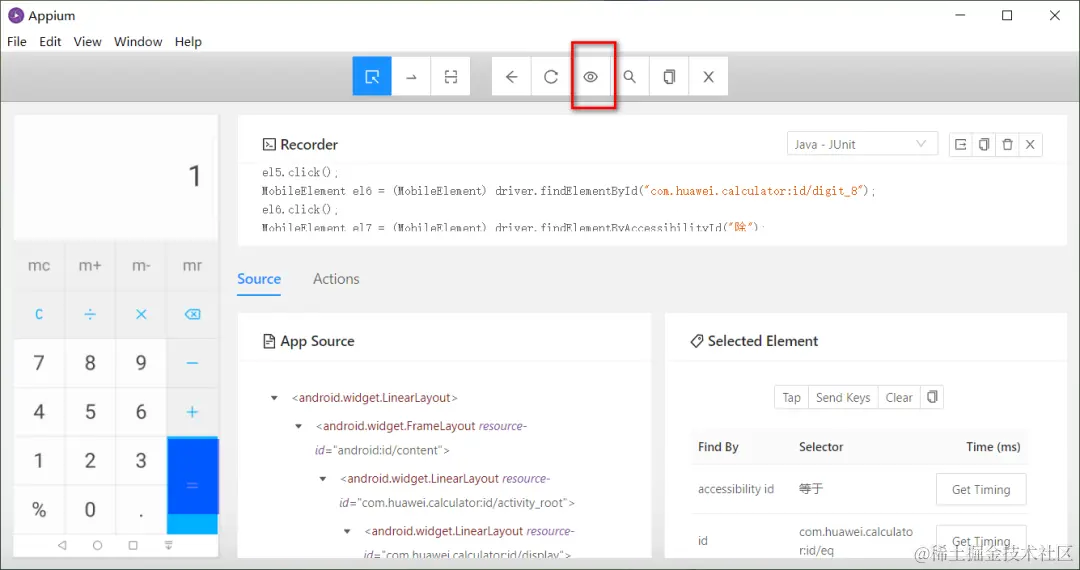Close the Recorder panel
Screen dimensions: 1080x570
1030,145
